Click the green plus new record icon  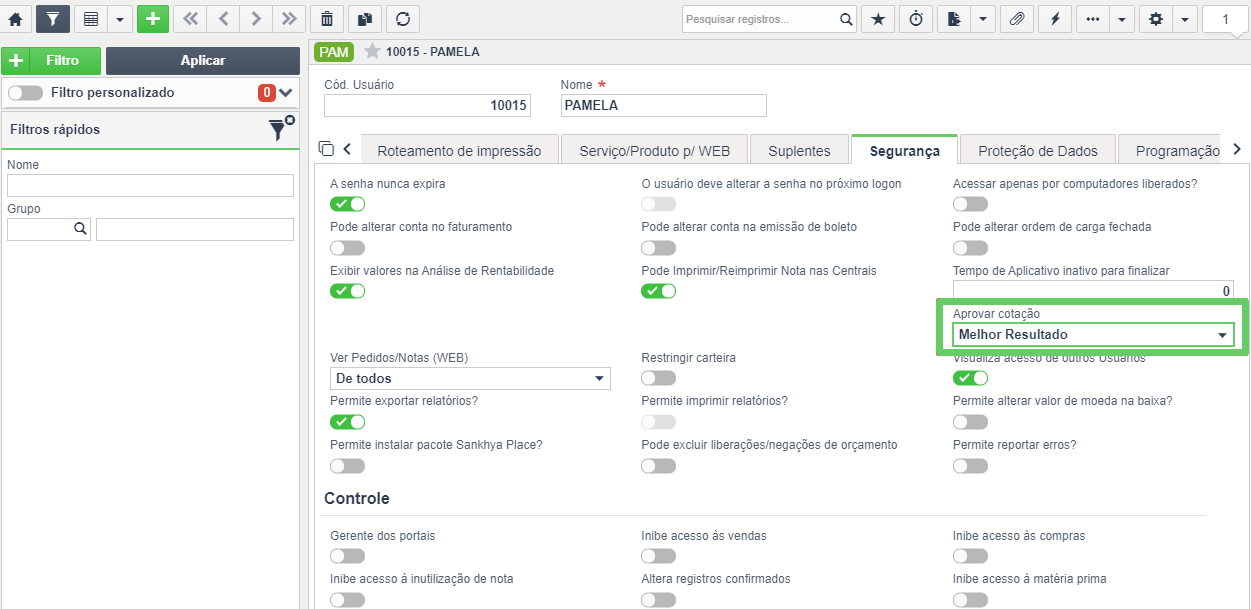tap(153, 18)
